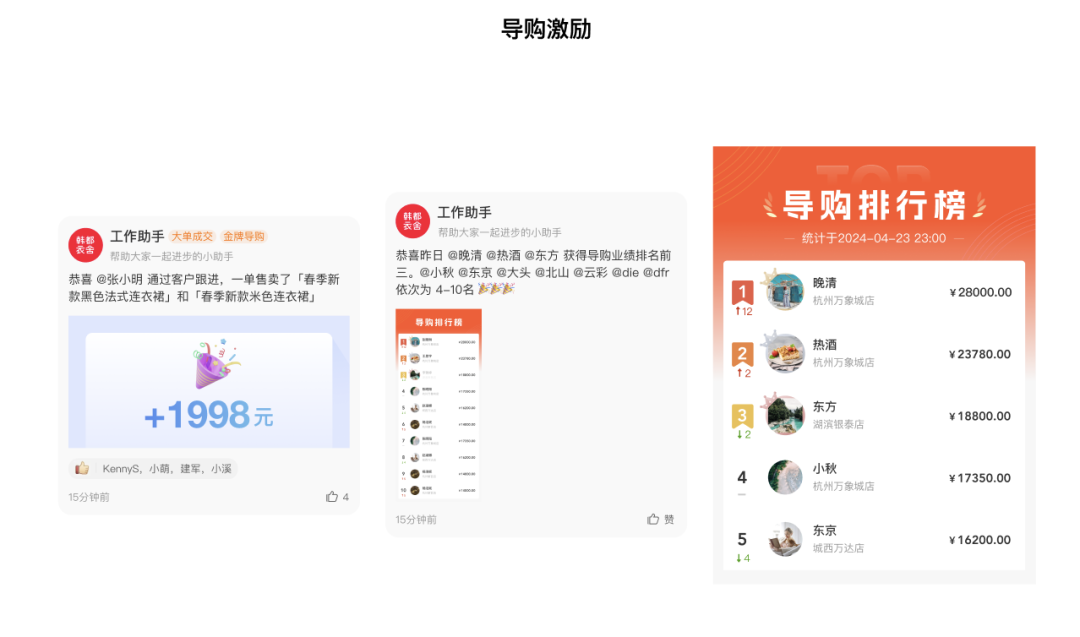Click 韩都衣舍 avatar on the ranking announcement post

click(x=412, y=221)
